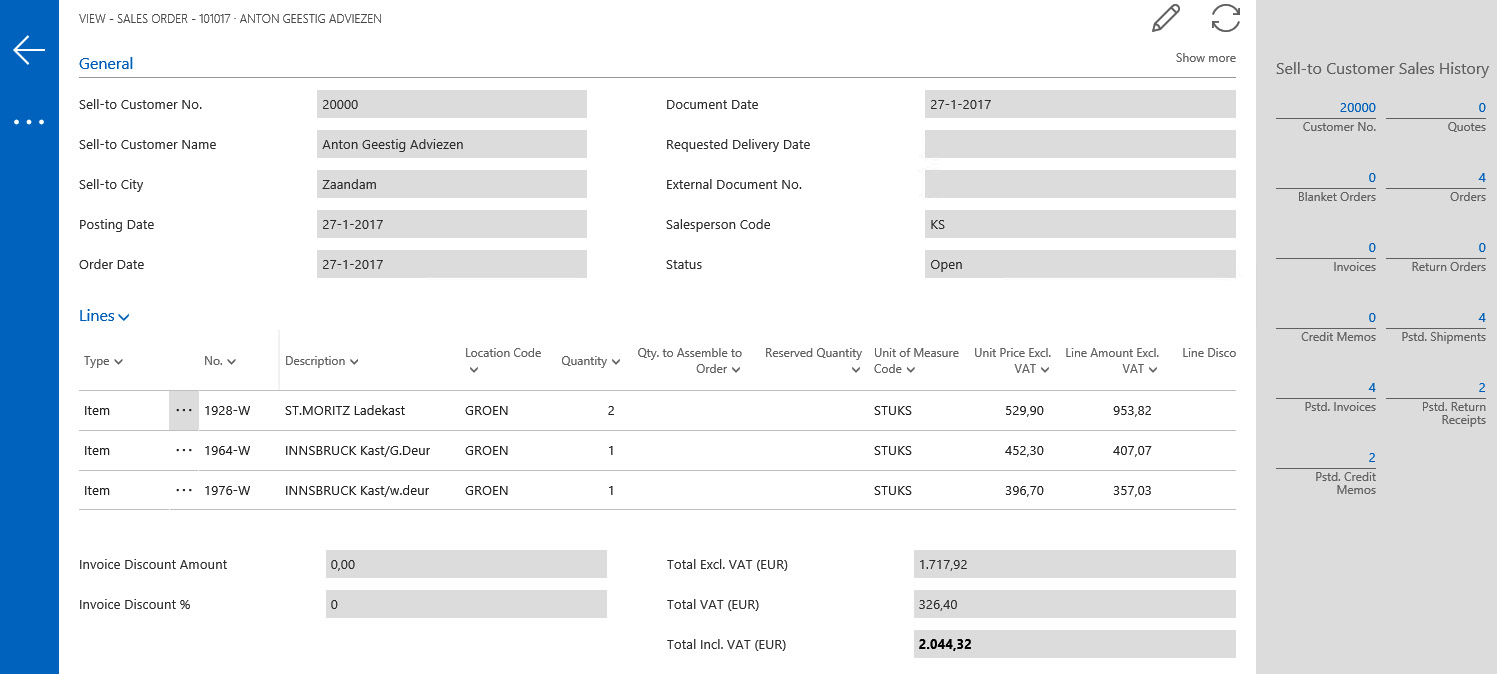Open the sidebar three-dots menu
Viewport: 1497px width, 674px height.
pyautogui.click(x=29, y=122)
